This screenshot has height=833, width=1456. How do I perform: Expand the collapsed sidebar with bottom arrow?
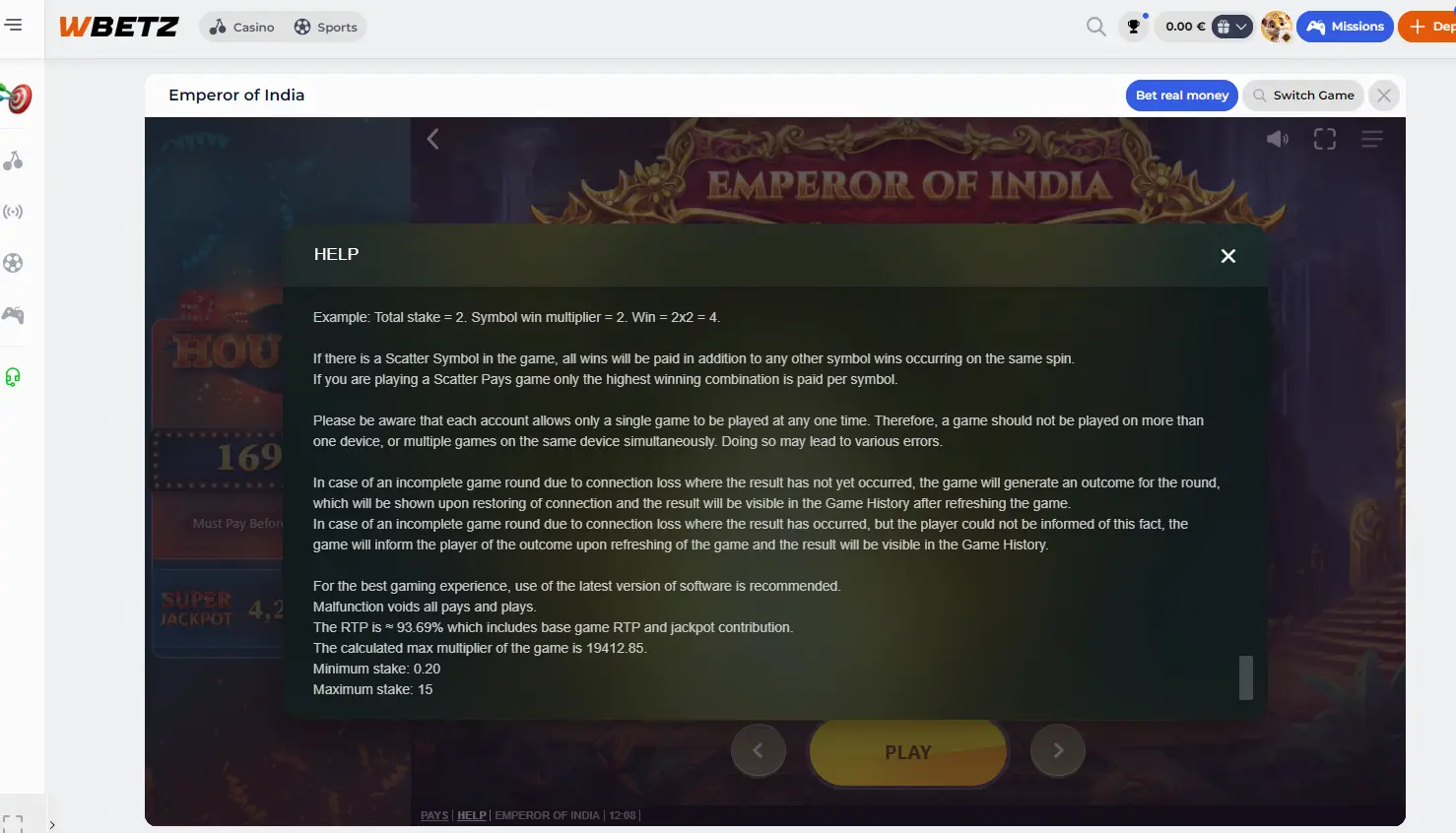(52, 825)
